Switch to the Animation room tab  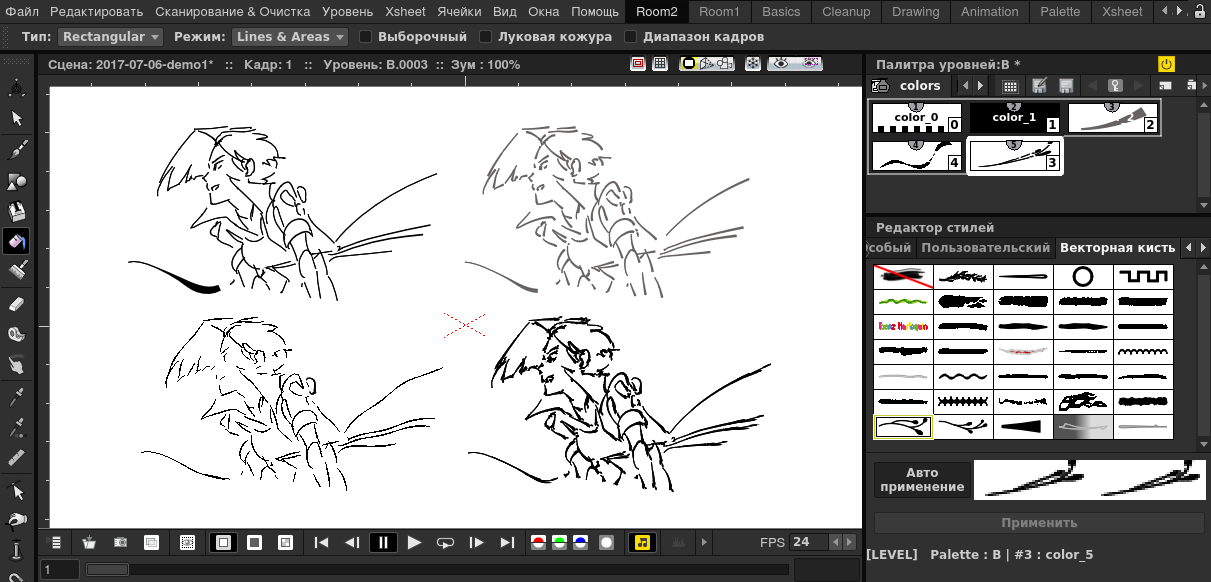click(989, 12)
